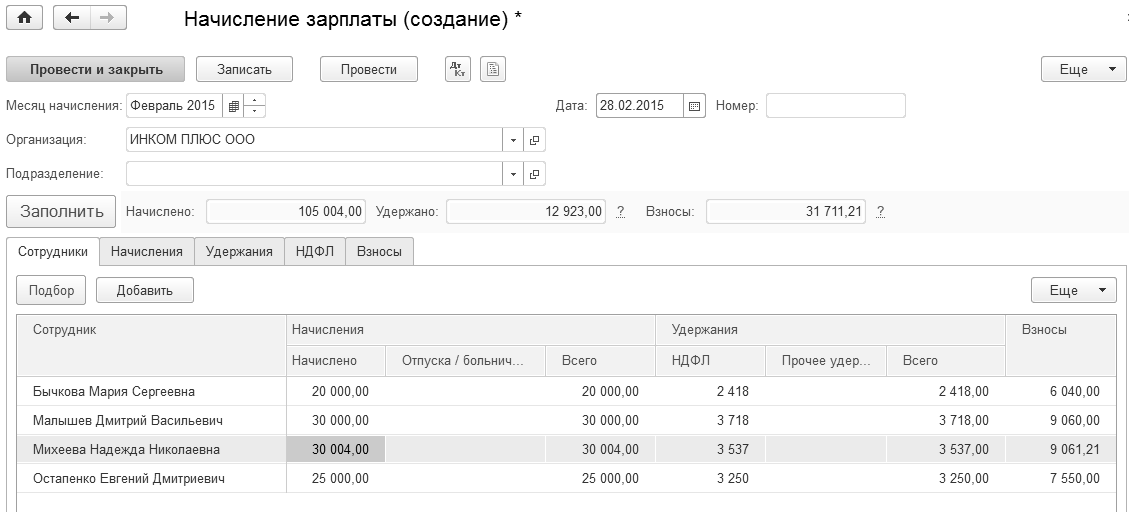Open the month picker for Месяц начисления
1129x512 pixels.
click(233, 106)
